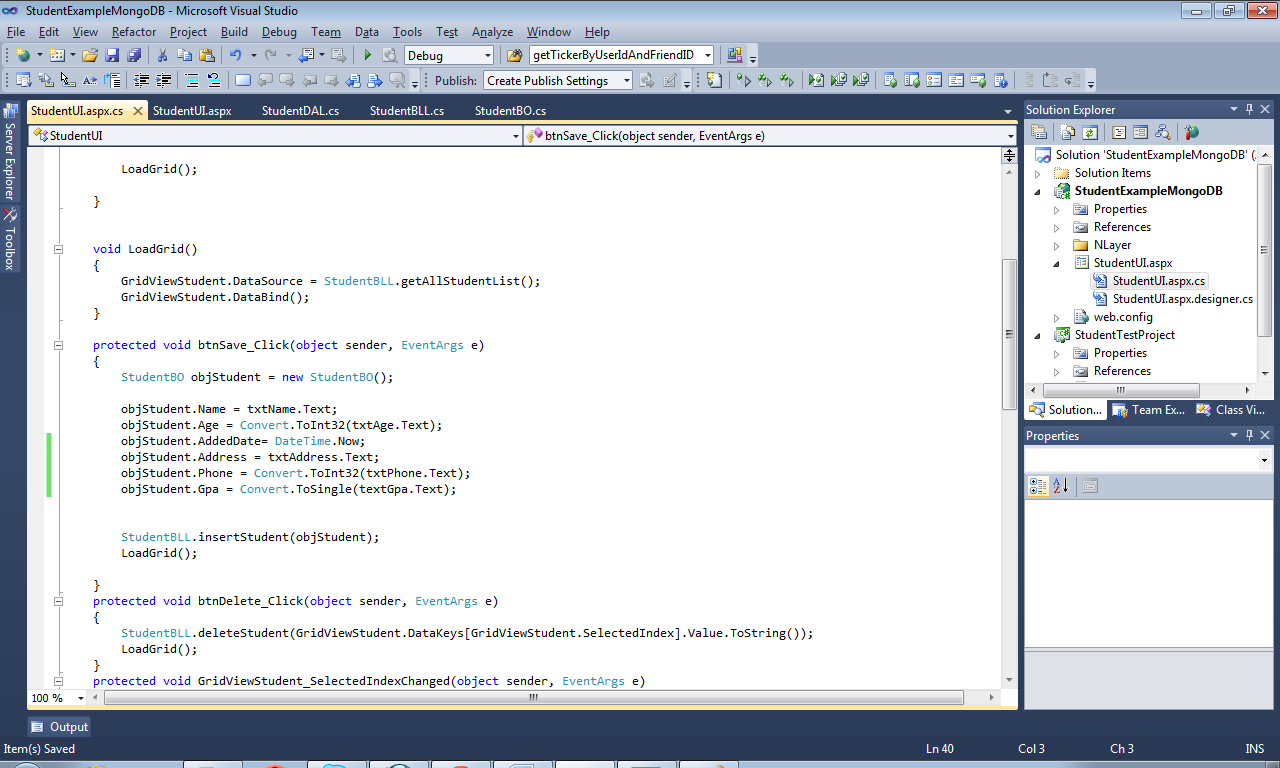Click the Save All toolbar icon
Viewport: 1280px width, 768px height.
136,57
